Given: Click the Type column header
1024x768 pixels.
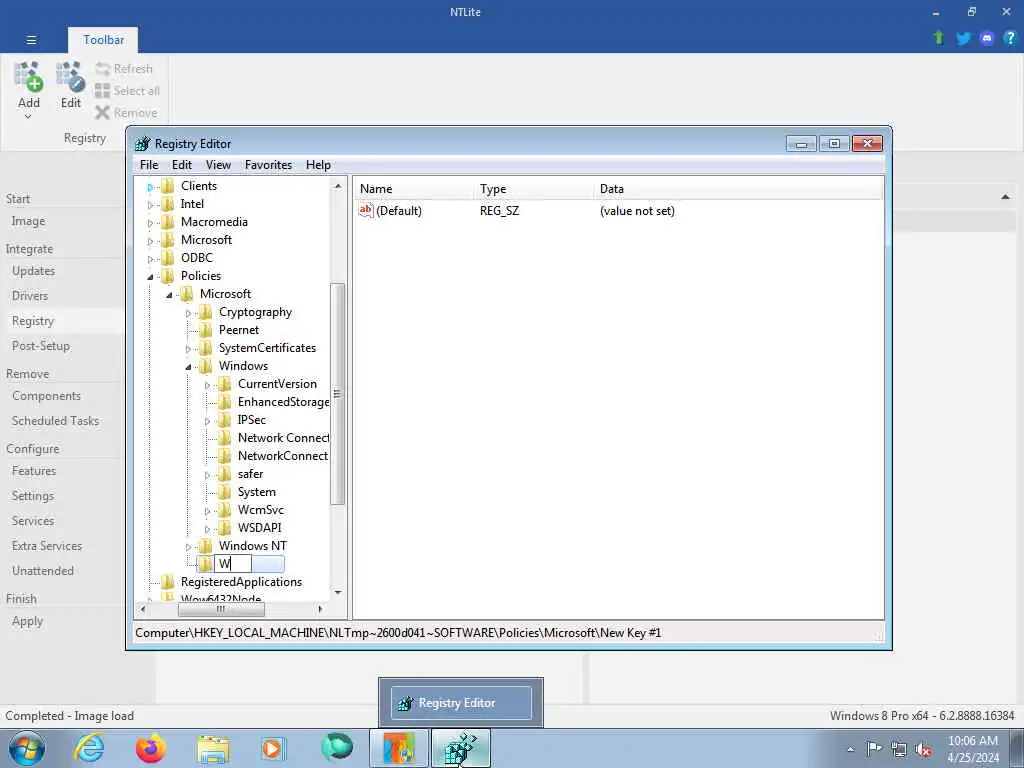Looking at the screenshot, I should [534, 189].
